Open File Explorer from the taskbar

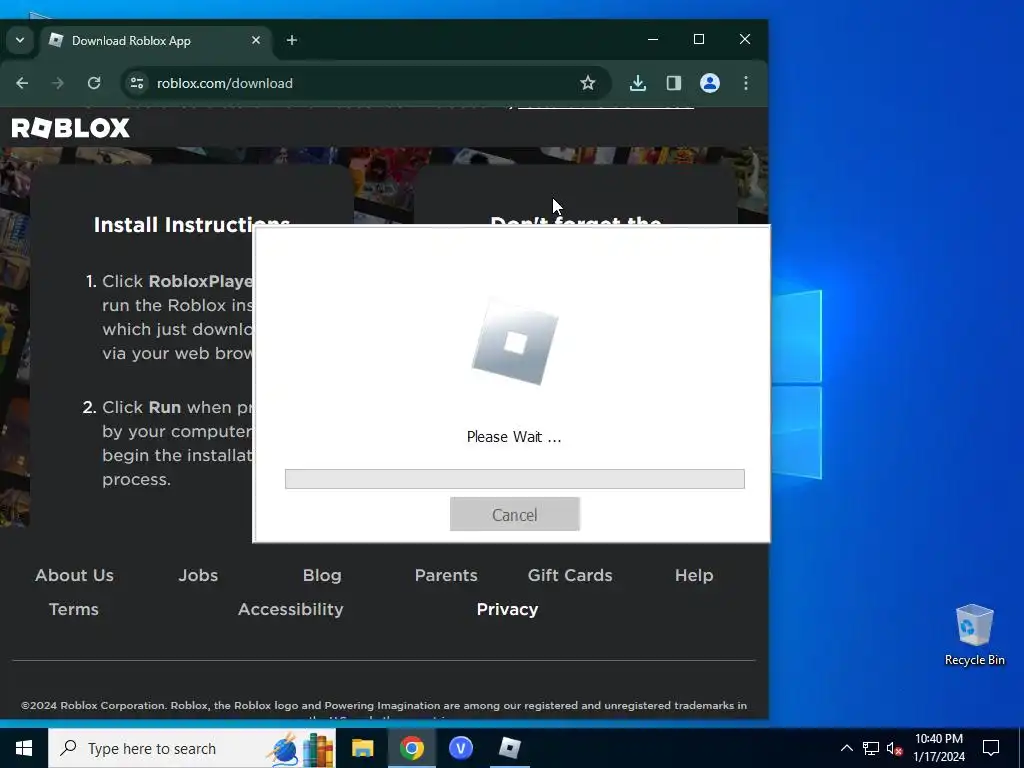click(362, 748)
